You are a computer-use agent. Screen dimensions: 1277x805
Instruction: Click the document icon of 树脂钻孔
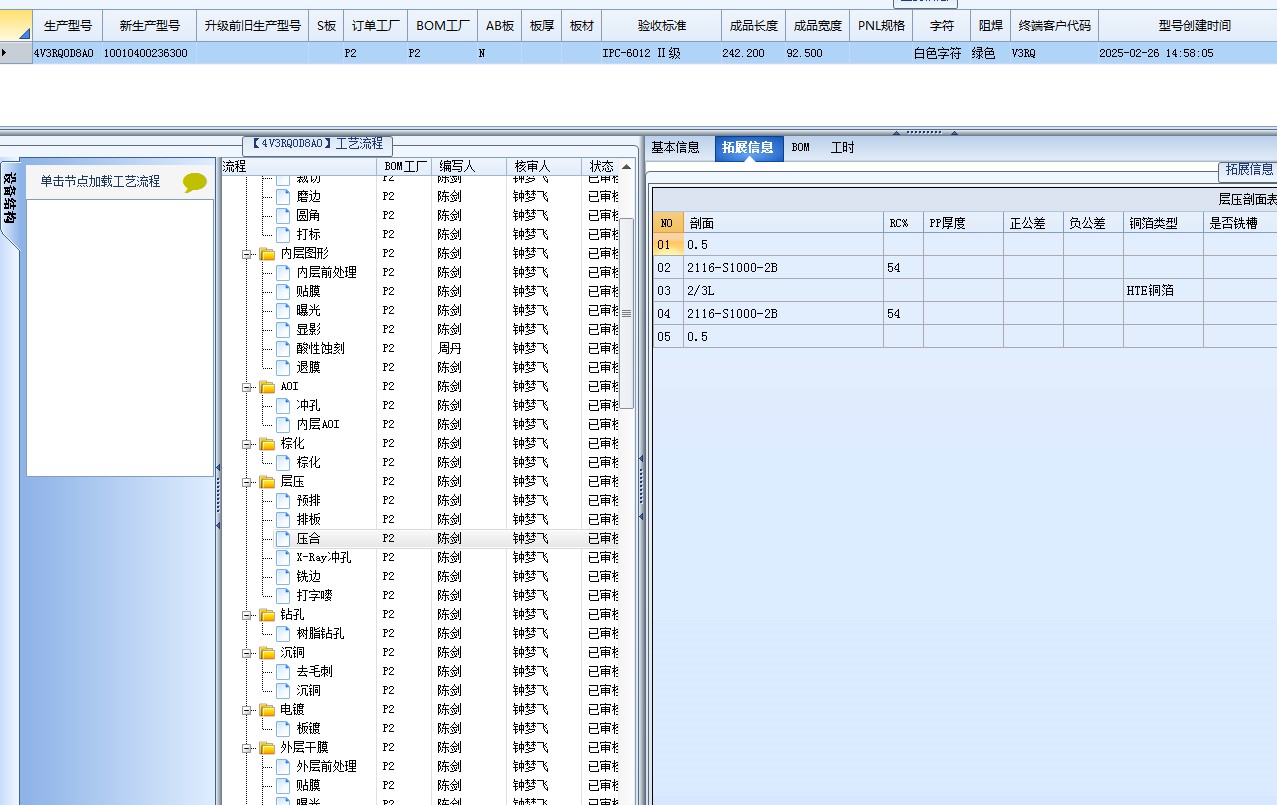[283, 633]
